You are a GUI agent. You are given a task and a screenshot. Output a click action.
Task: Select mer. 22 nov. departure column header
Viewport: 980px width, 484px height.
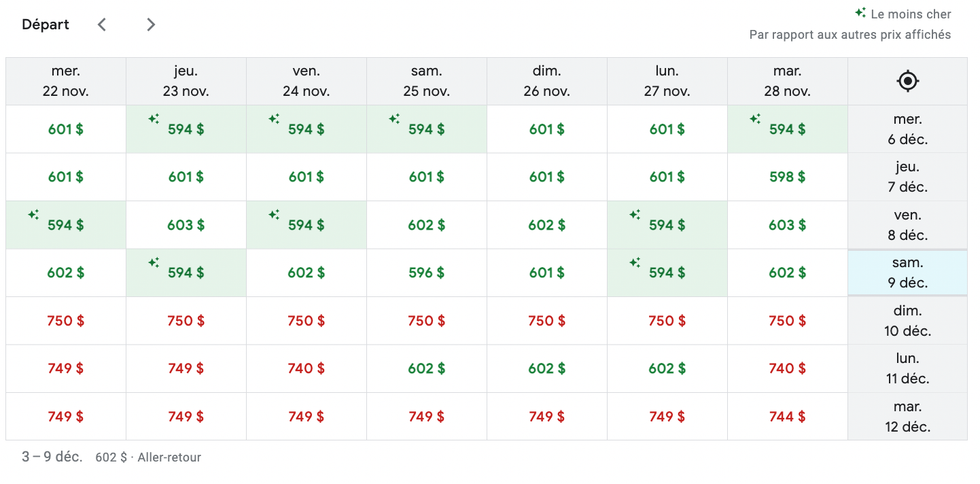[x=66, y=81]
